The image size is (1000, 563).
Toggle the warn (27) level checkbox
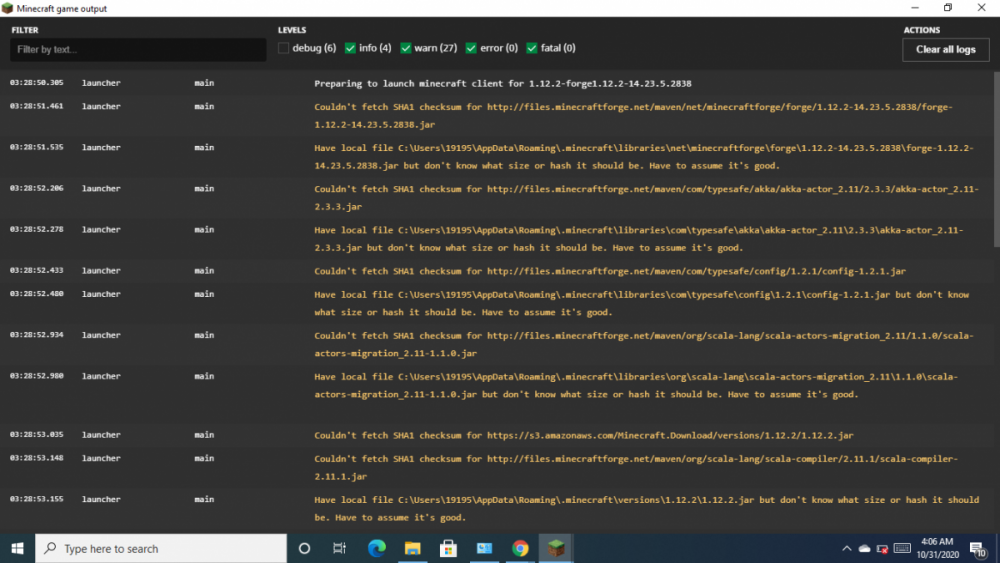[406, 48]
